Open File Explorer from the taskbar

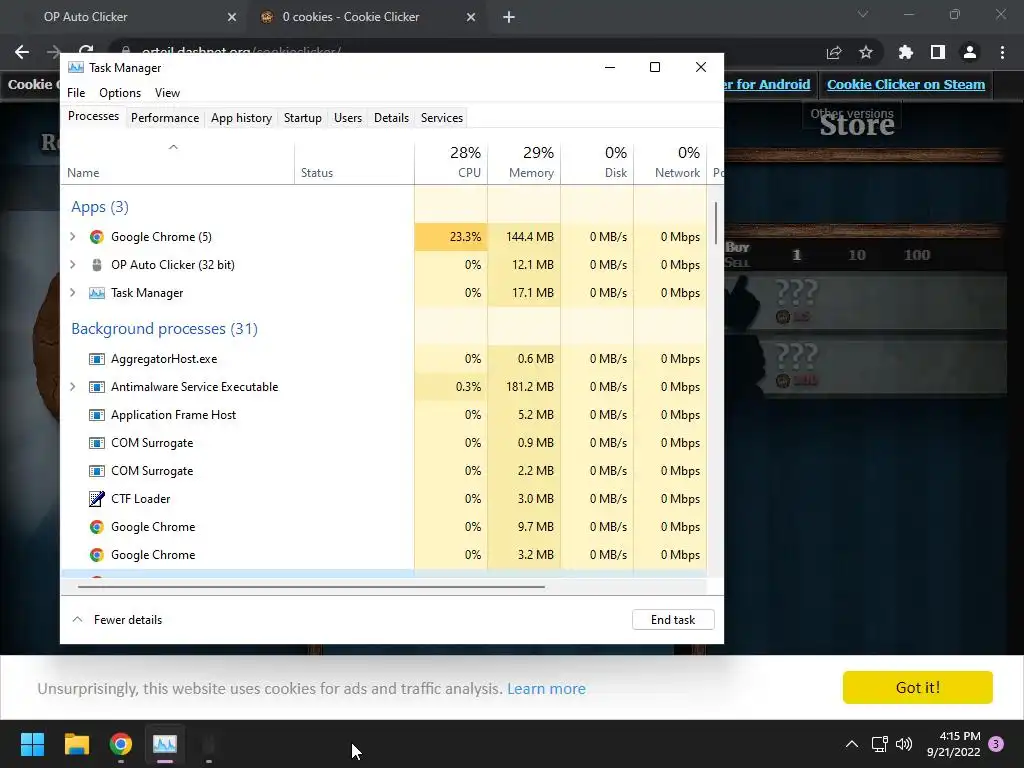(76, 744)
